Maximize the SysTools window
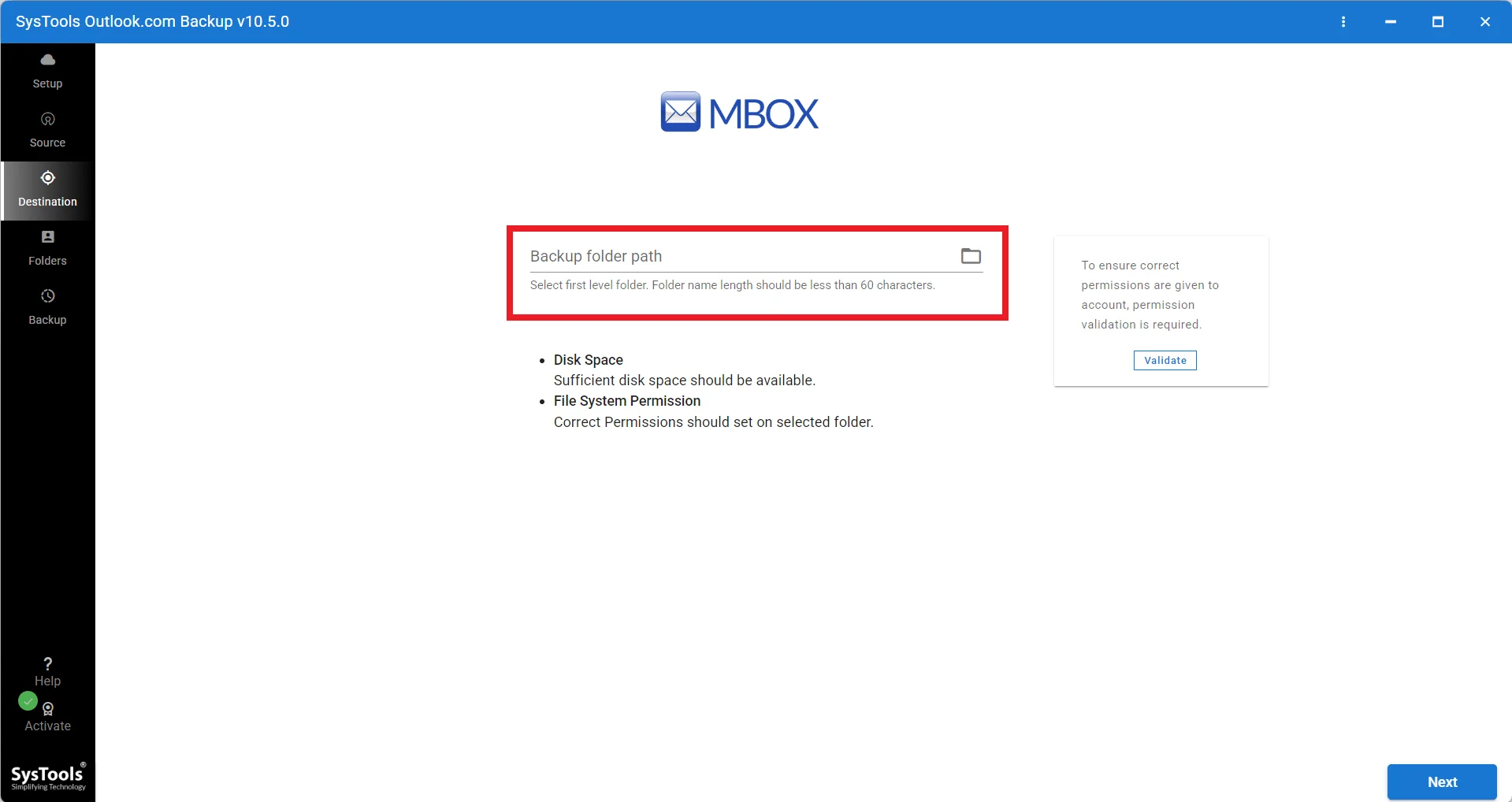This screenshot has height=802, width=1512. 1438,22
